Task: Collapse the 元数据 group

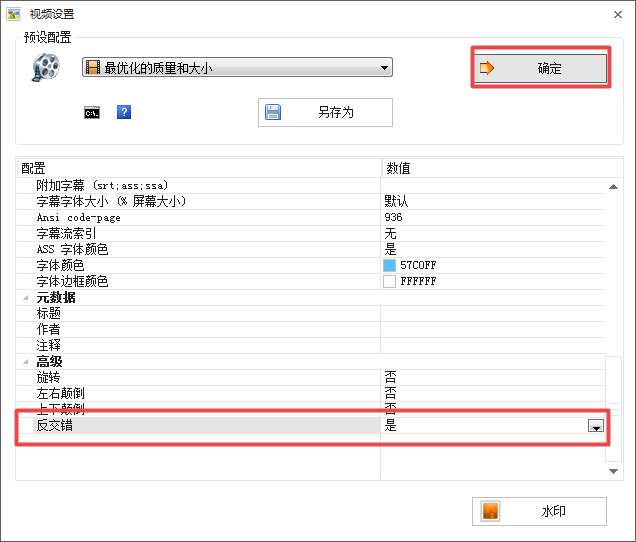Action: click(x=27, y=298)
